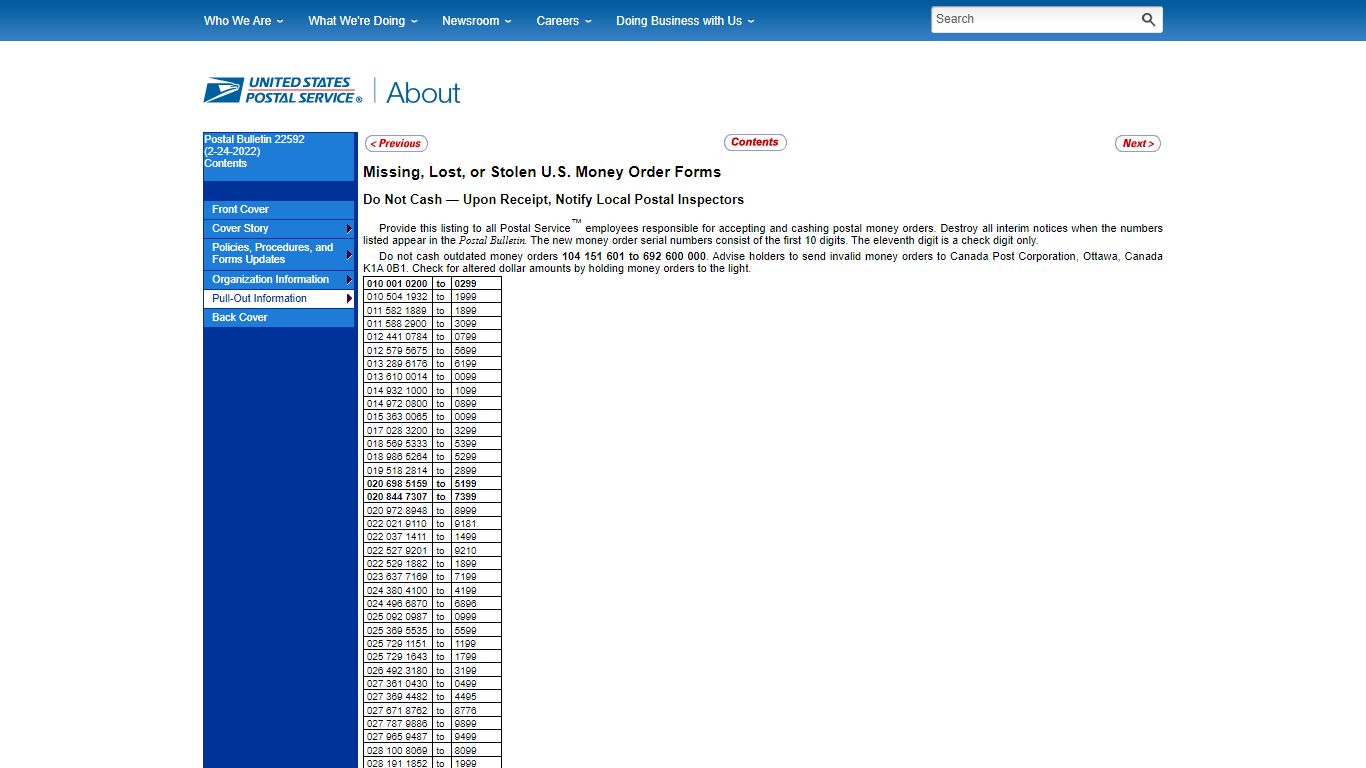Screen dimensions: 1366x768
Task: Click serial number 022 021 9110
Action: pos(397,524)
